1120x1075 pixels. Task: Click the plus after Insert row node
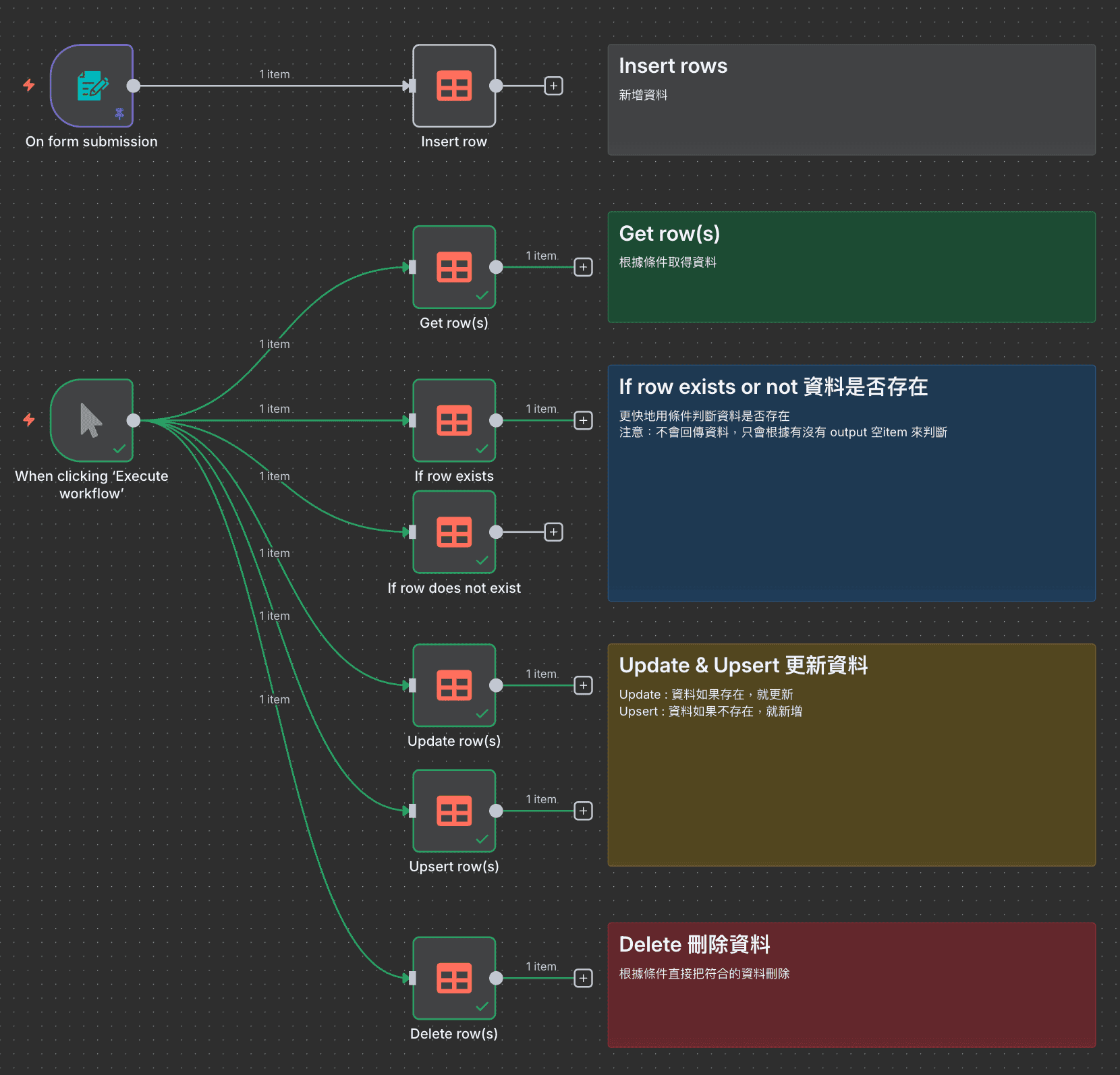pyautogui.click(x=553, y=86)
